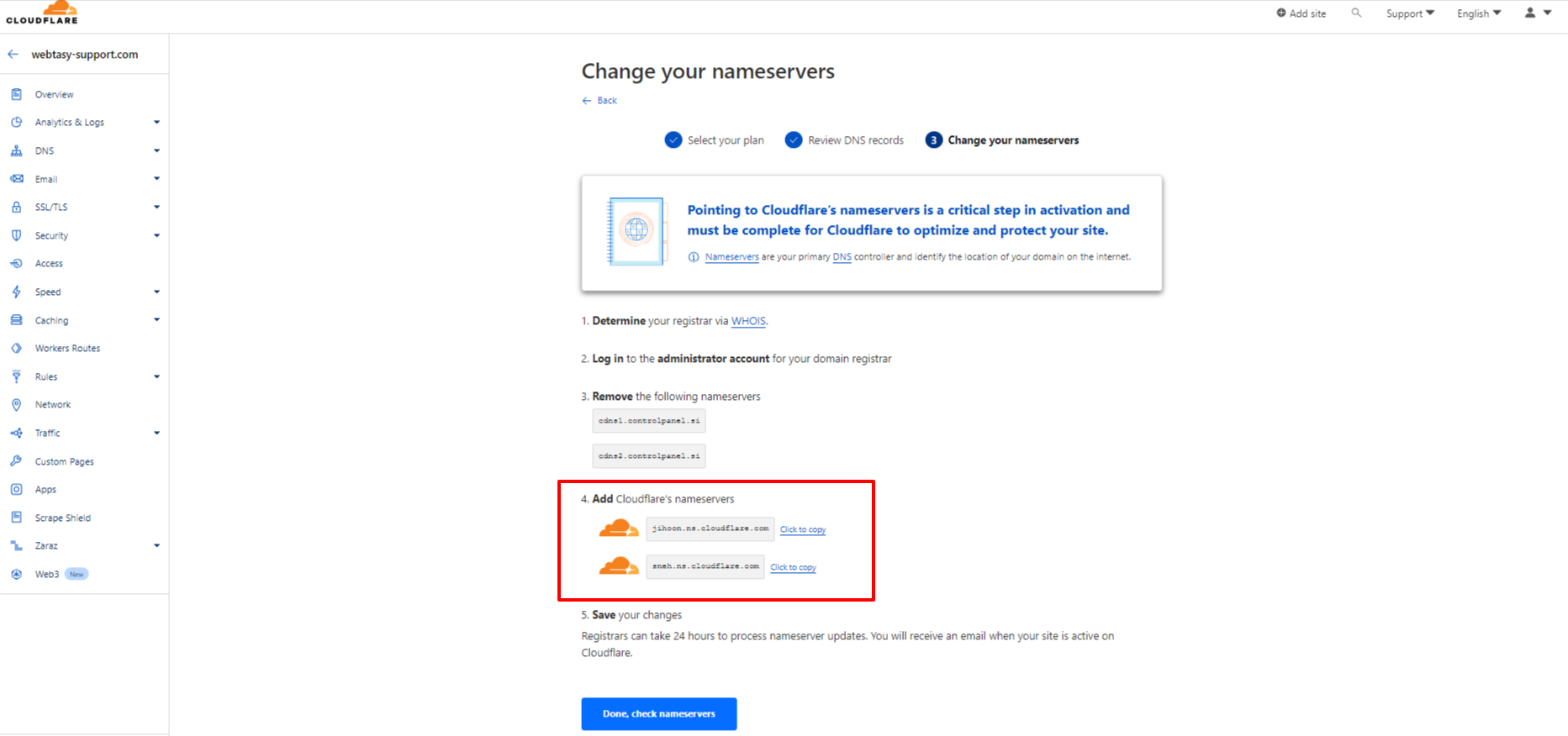This screenshot has width=1568, height=736.
Task: Open the Overview menu item
Action: (x=54, y=95)
